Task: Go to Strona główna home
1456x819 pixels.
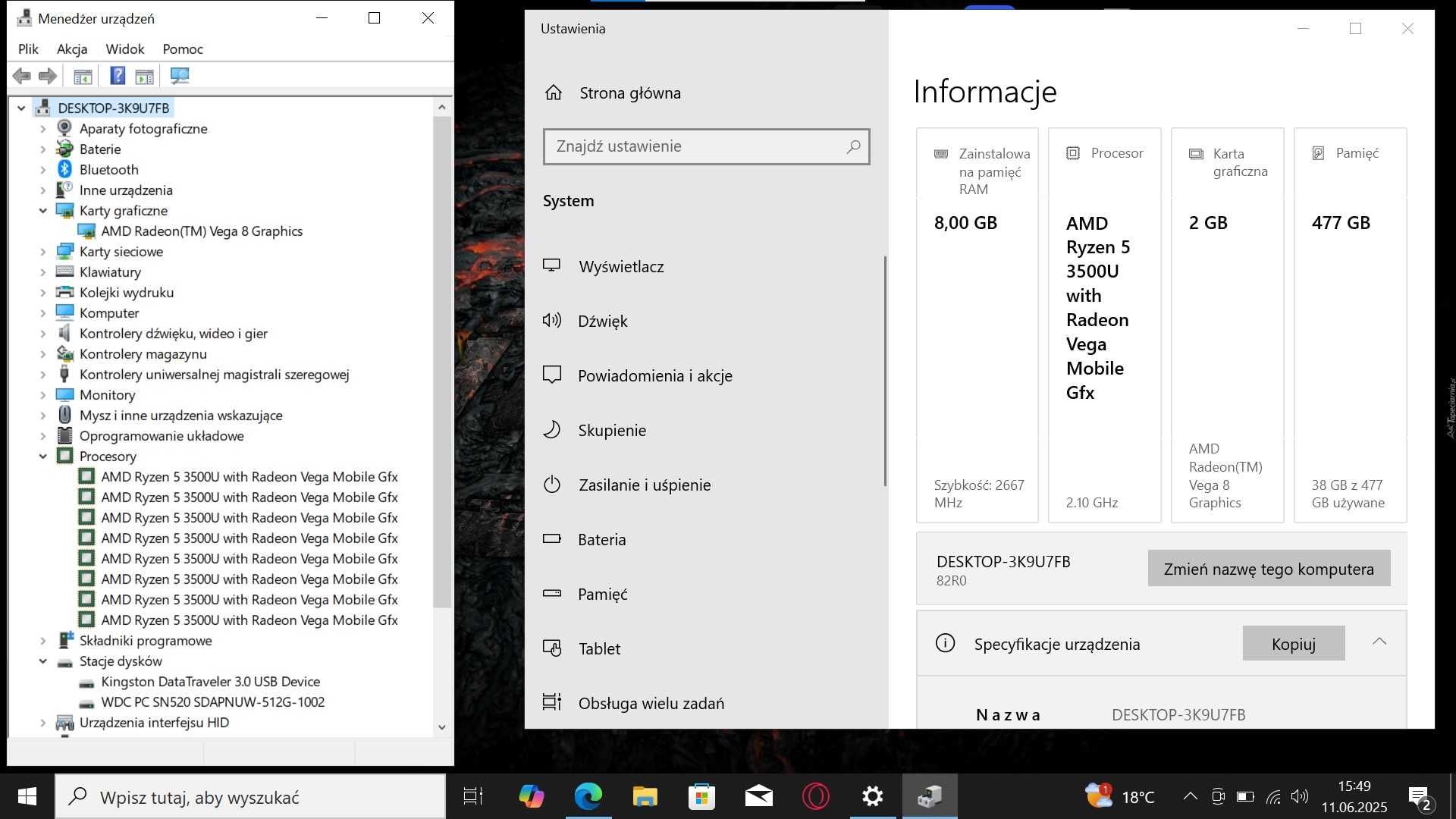Action: click(630, 93)
